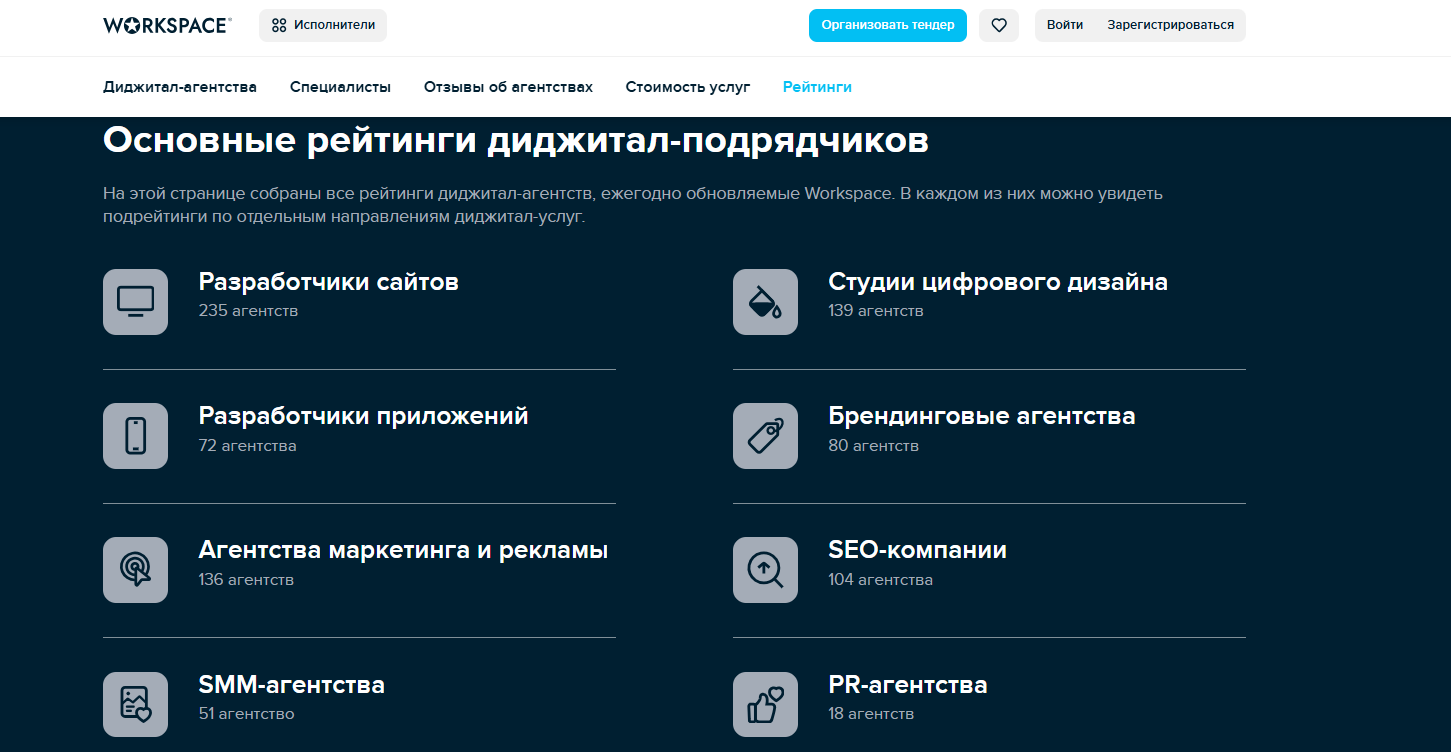Click the Workspace logo

pyautogui.click(x=167, y=25)
